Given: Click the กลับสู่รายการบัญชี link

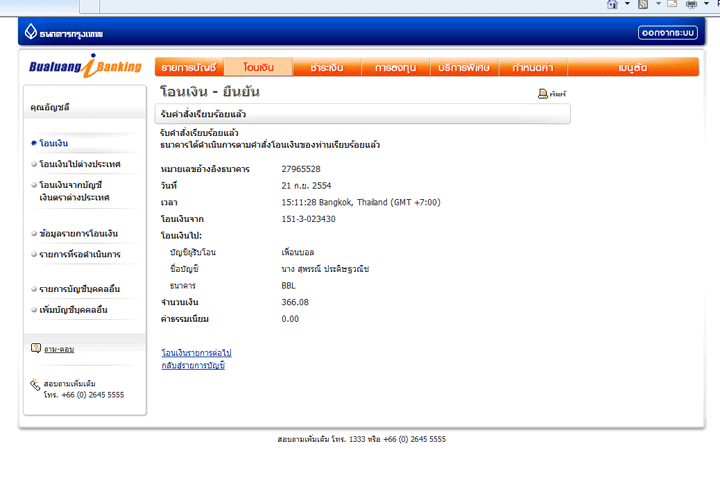Looking at the screenshot, I should (x=193, y=365).
